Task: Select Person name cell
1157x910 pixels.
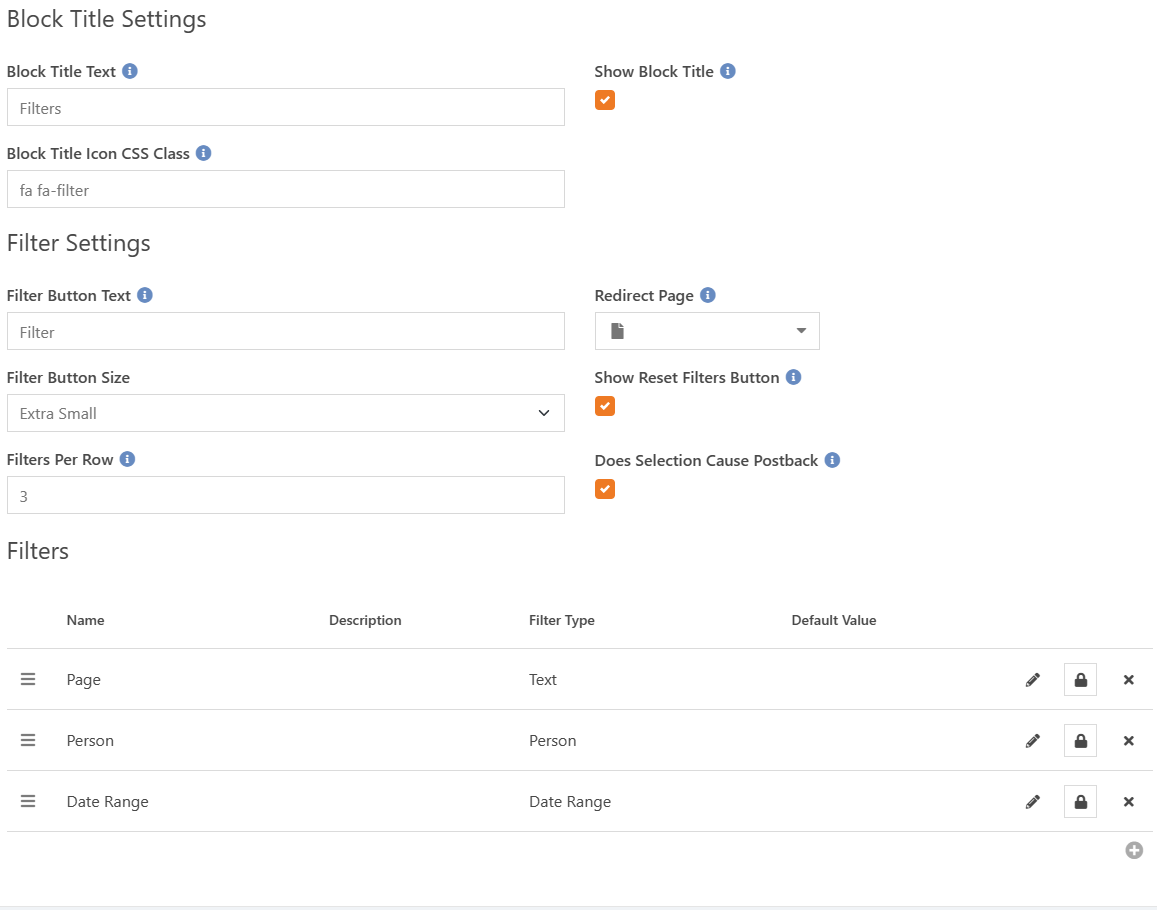Action: click(90, 741)
